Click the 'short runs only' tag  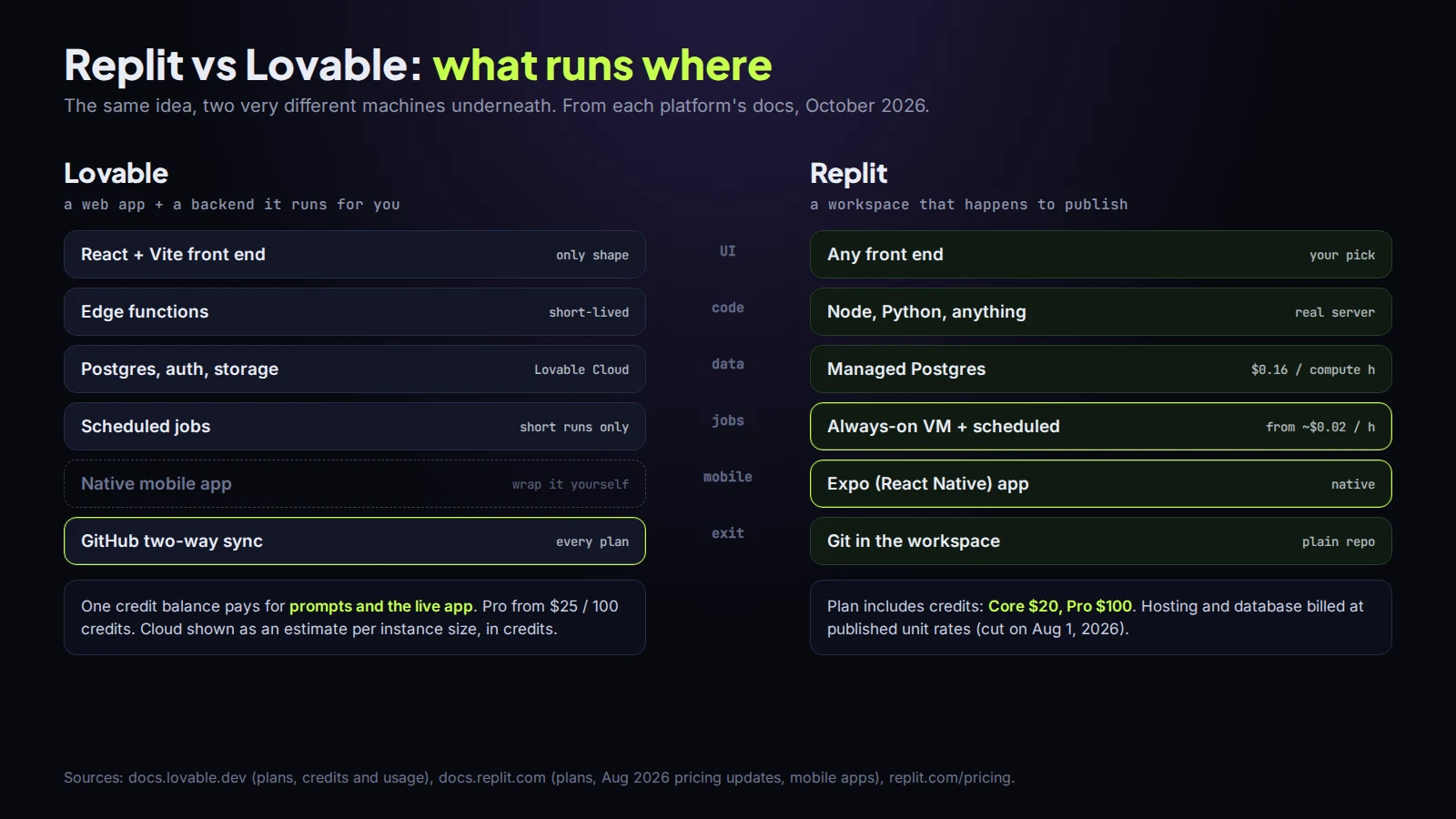[x=574, y=427]
